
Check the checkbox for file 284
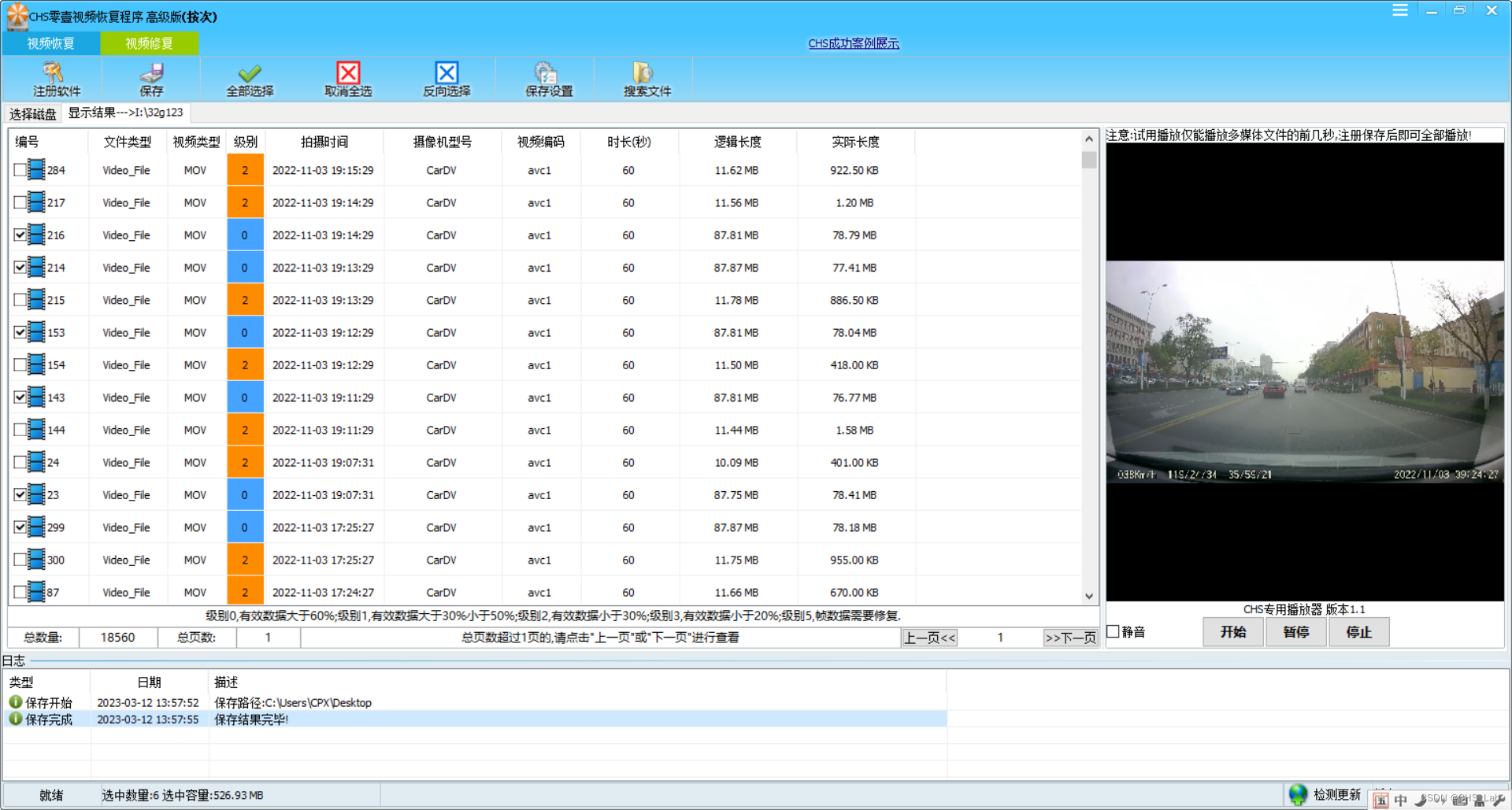pos(20,170)
